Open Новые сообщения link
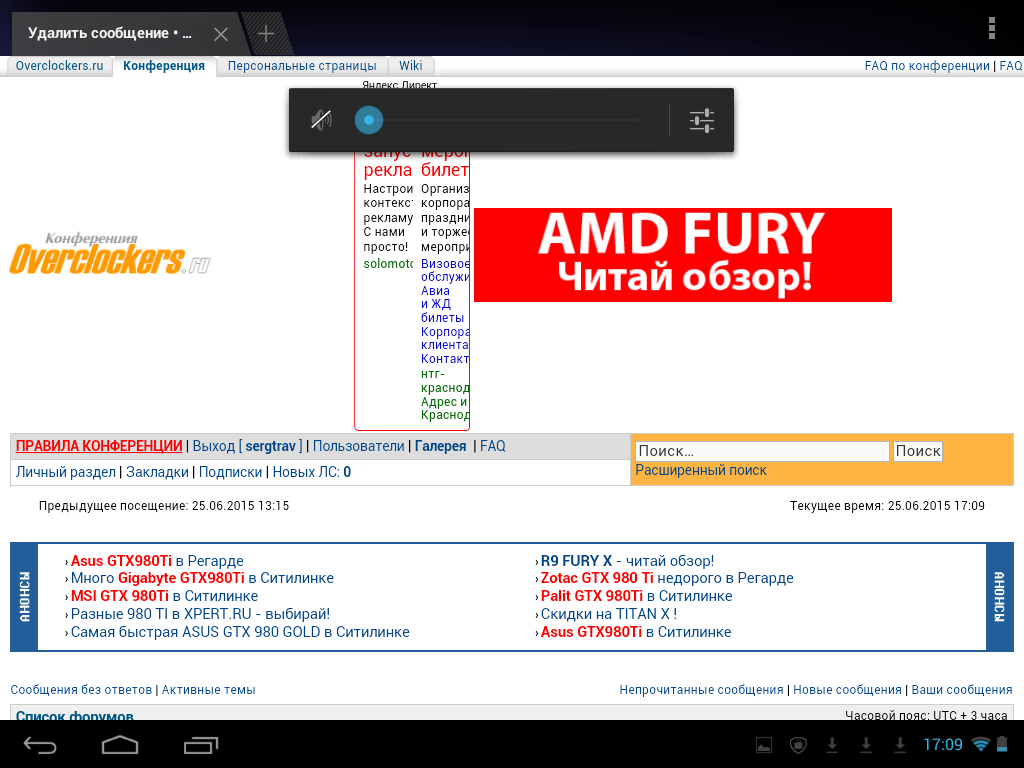Image resolution: width=1024 pixels, height=768 pixels. 847,690
